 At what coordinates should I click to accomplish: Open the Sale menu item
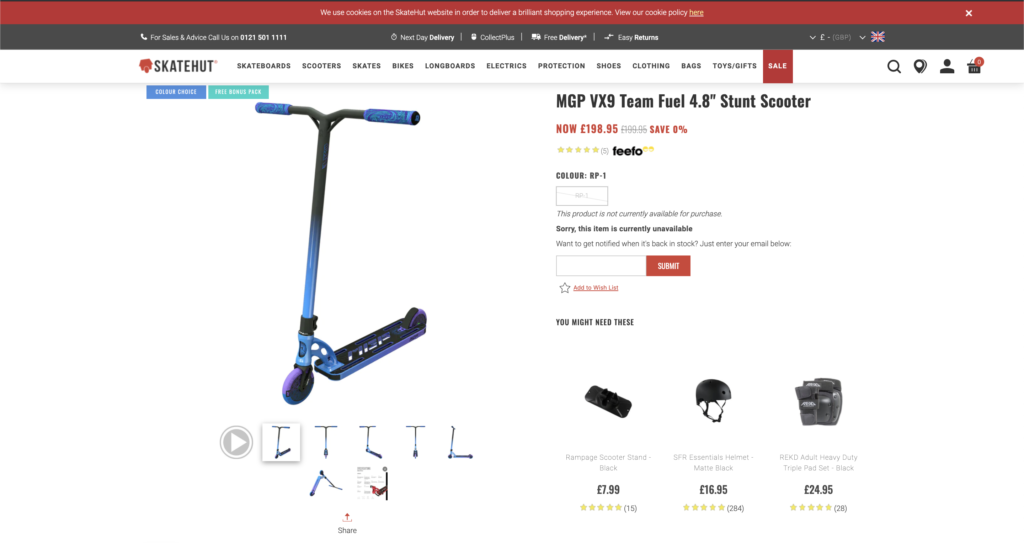coord(778,66)
